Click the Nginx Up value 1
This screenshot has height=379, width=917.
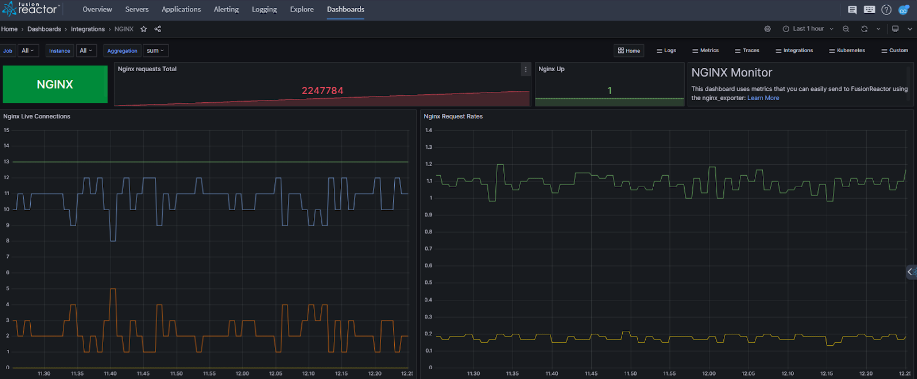609,91
